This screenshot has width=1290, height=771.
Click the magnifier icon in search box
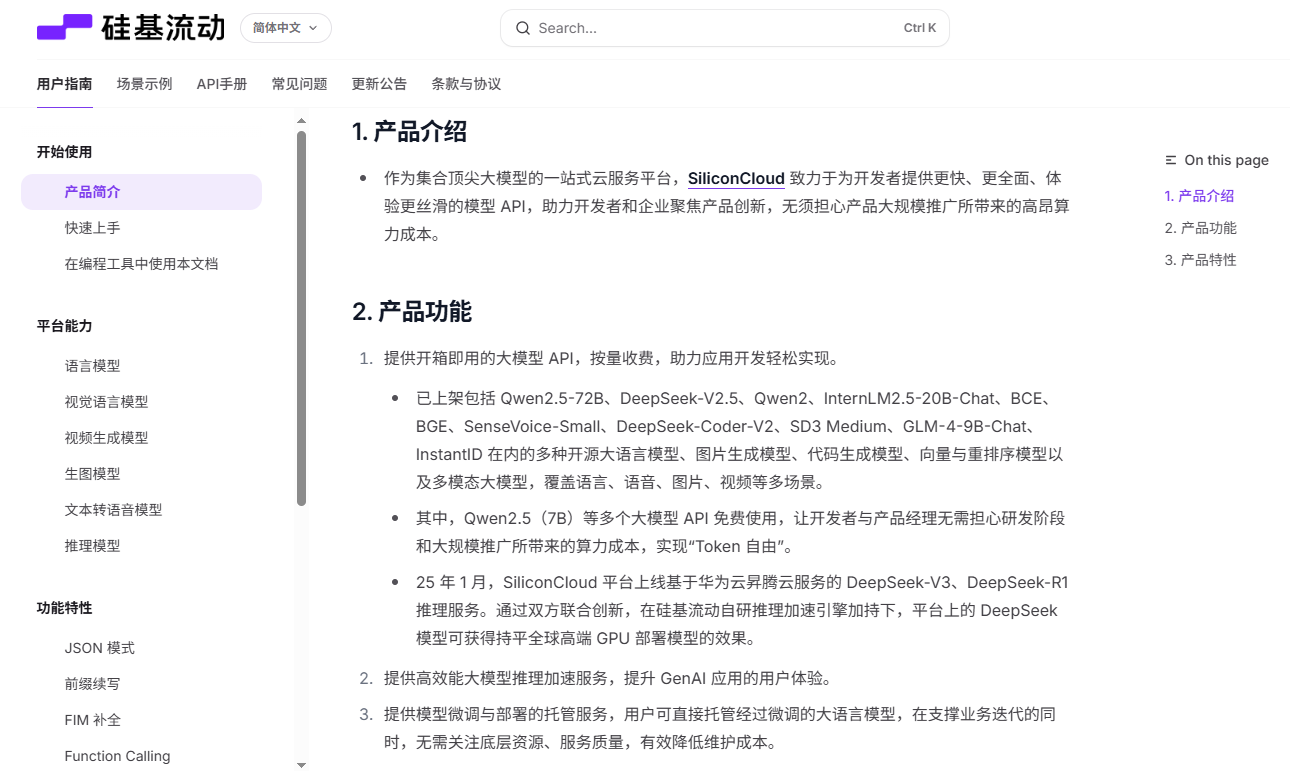pos(522,28)
